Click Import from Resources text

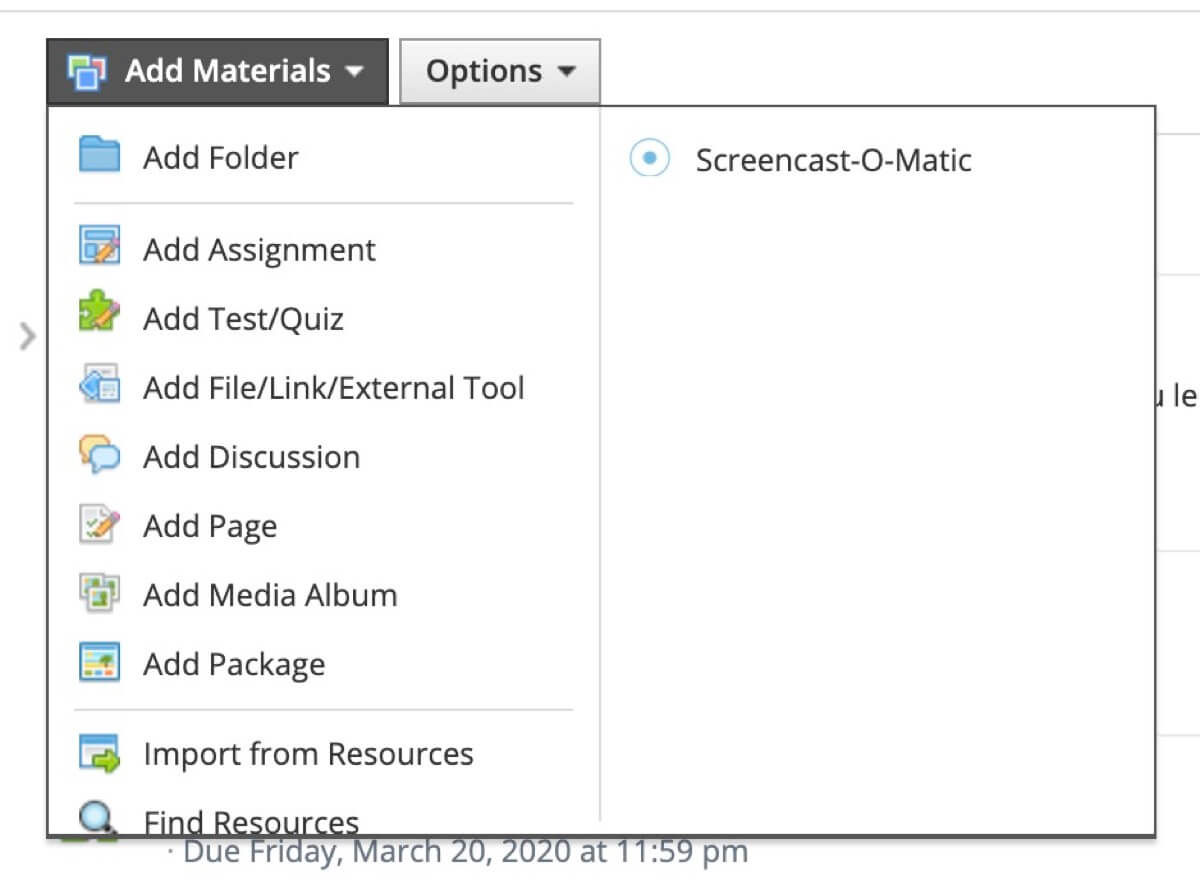(x=308, y=754)
